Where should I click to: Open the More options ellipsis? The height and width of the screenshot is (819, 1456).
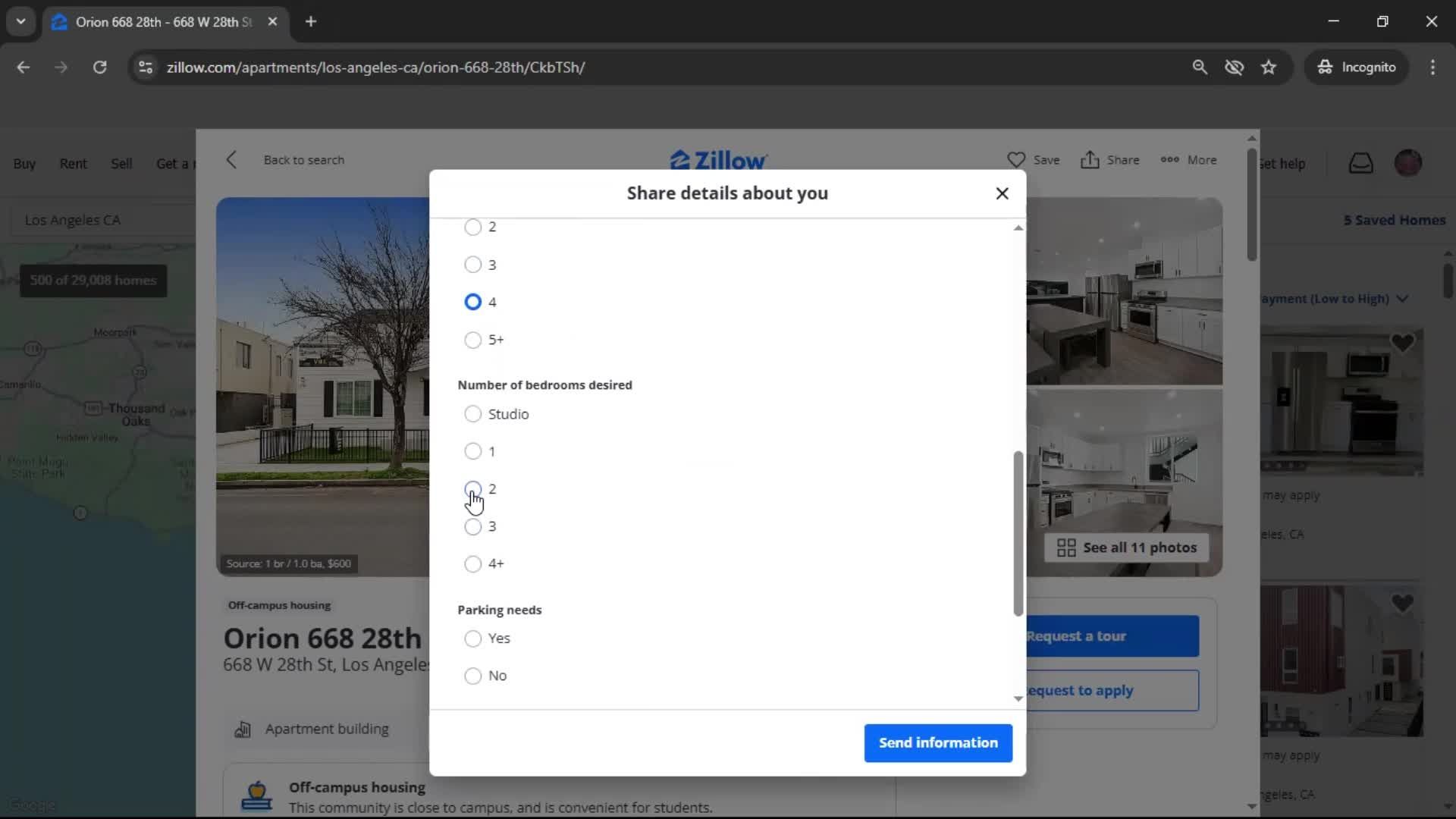click(1169, 160)
